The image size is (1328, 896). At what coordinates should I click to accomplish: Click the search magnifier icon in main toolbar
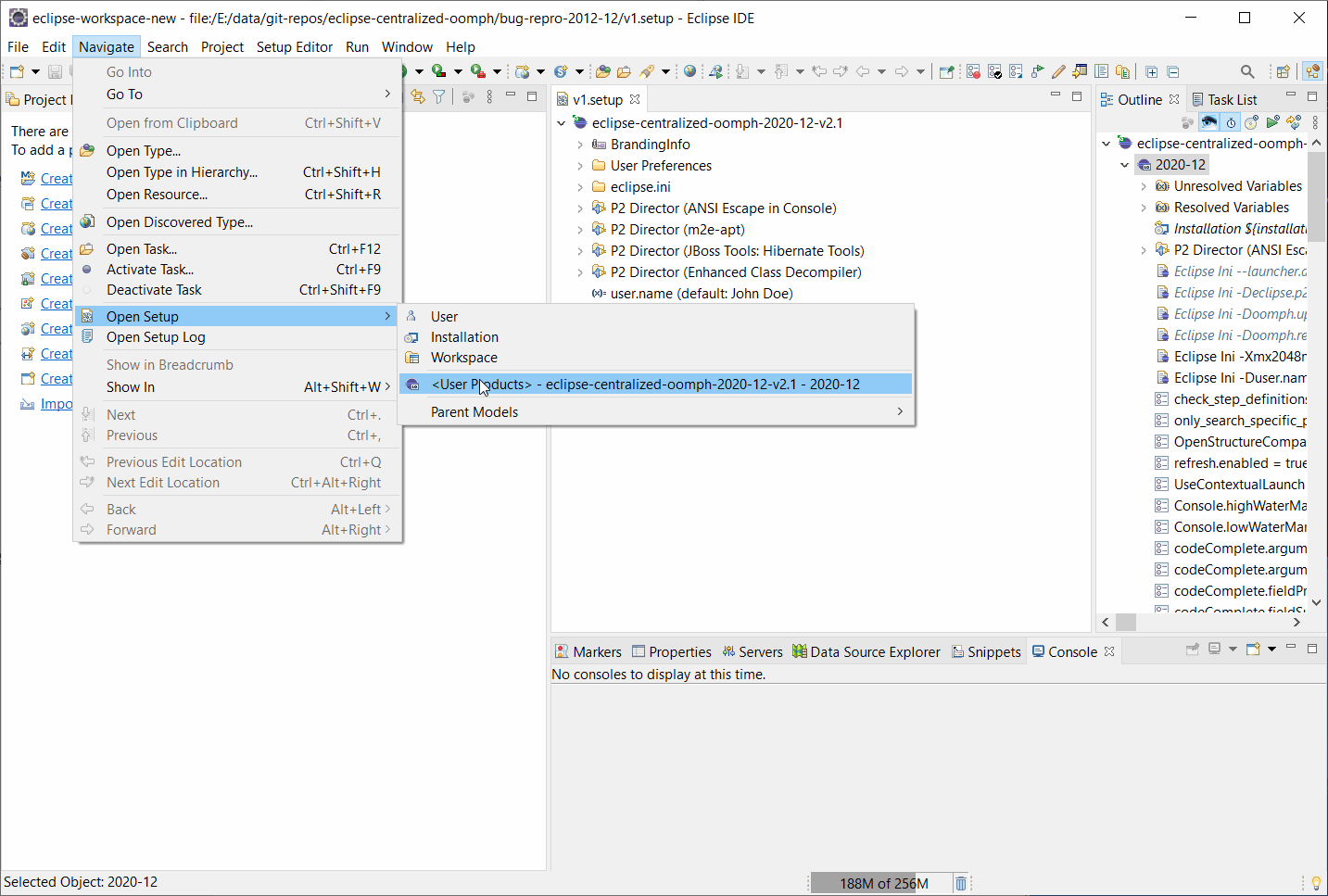tap(1247, 71)
